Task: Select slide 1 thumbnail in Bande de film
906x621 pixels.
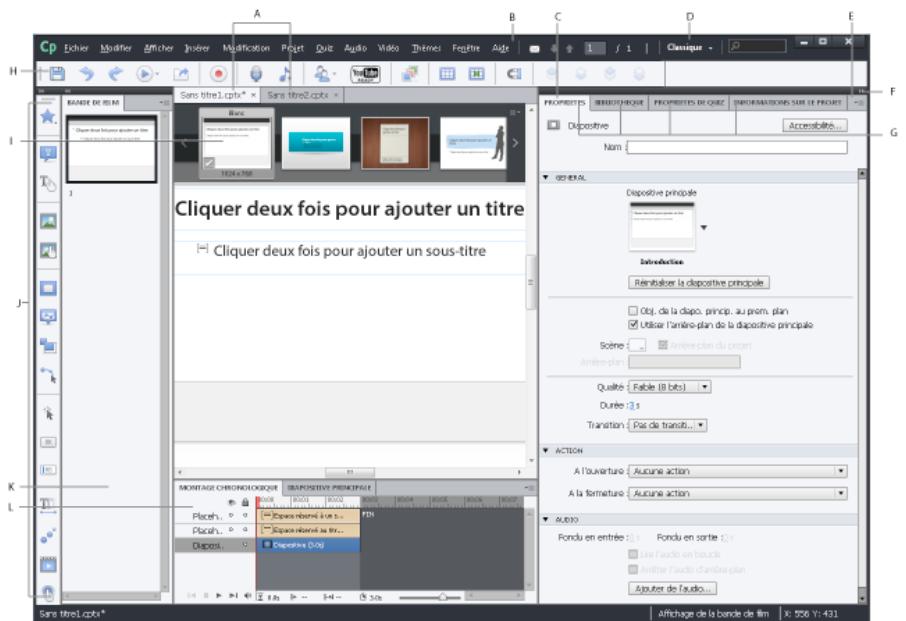Action: point(112,148)
